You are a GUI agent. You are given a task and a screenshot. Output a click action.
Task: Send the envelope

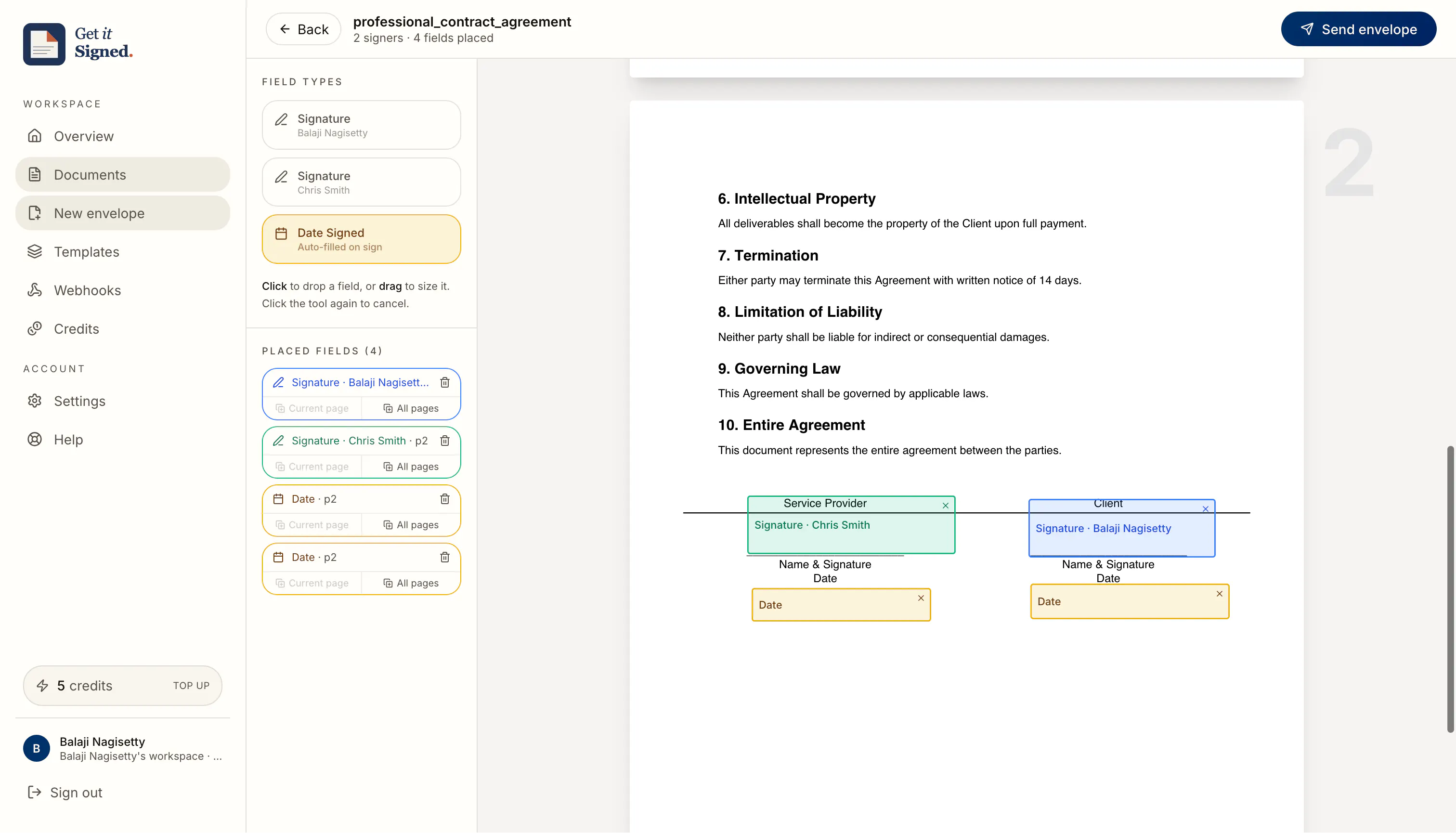[x=1358, y=29]
